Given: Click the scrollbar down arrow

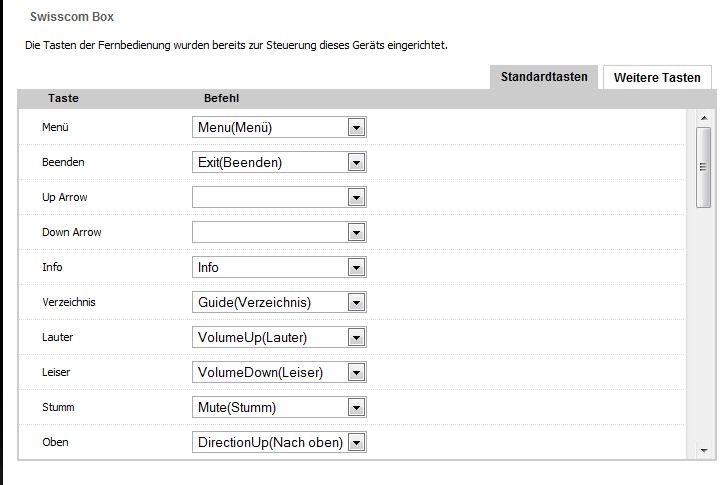Looking at the screenshot, I should click(x=703, y=450).
